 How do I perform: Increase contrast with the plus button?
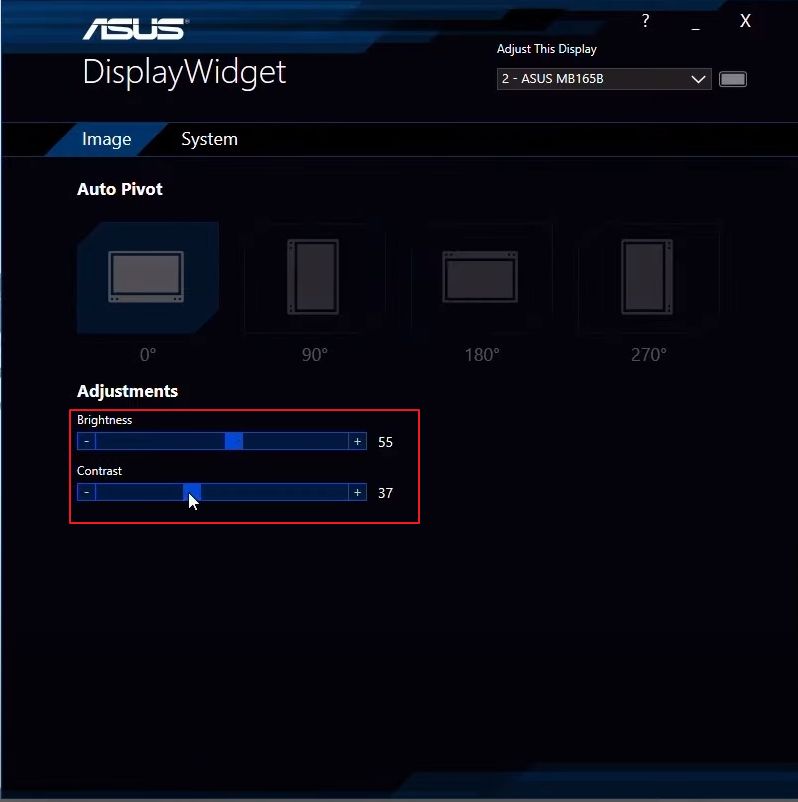358,492
